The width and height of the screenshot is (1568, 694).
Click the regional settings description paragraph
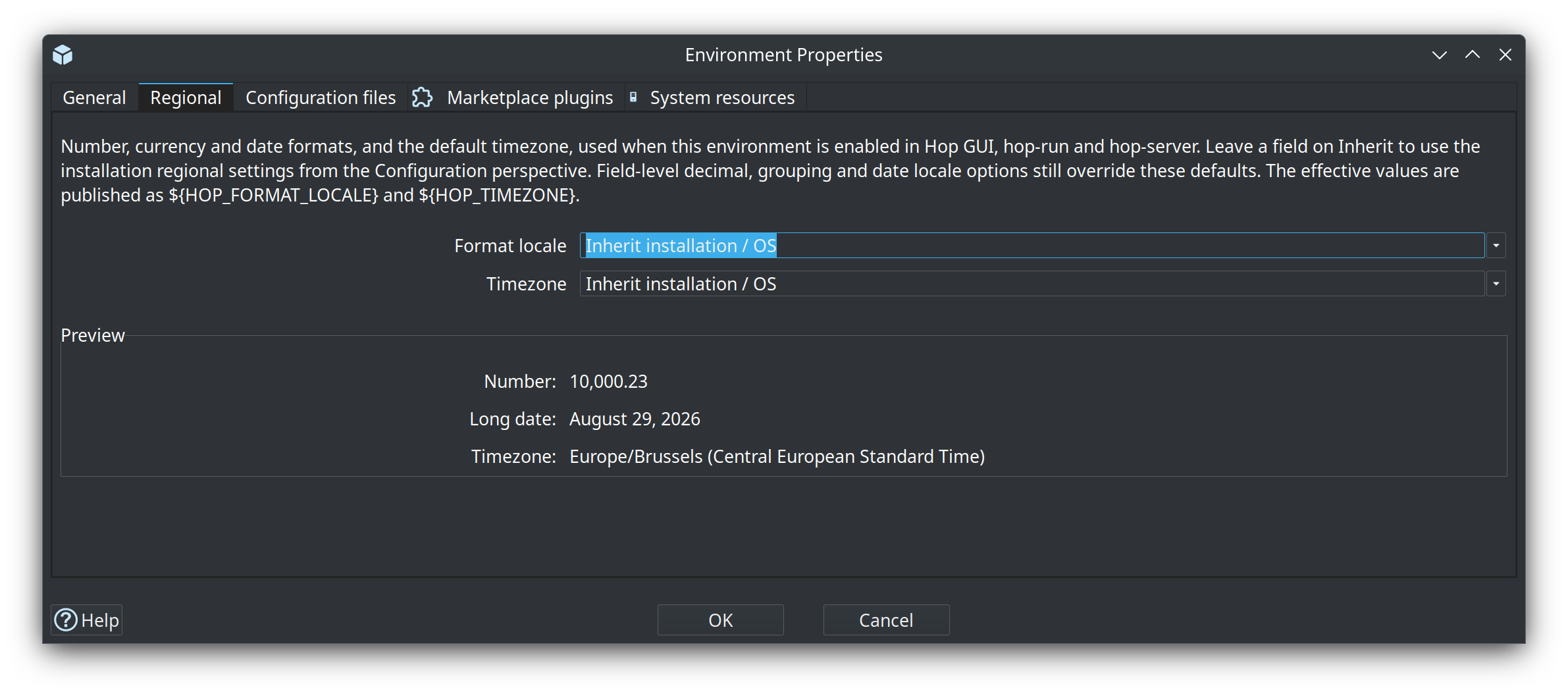770,171
